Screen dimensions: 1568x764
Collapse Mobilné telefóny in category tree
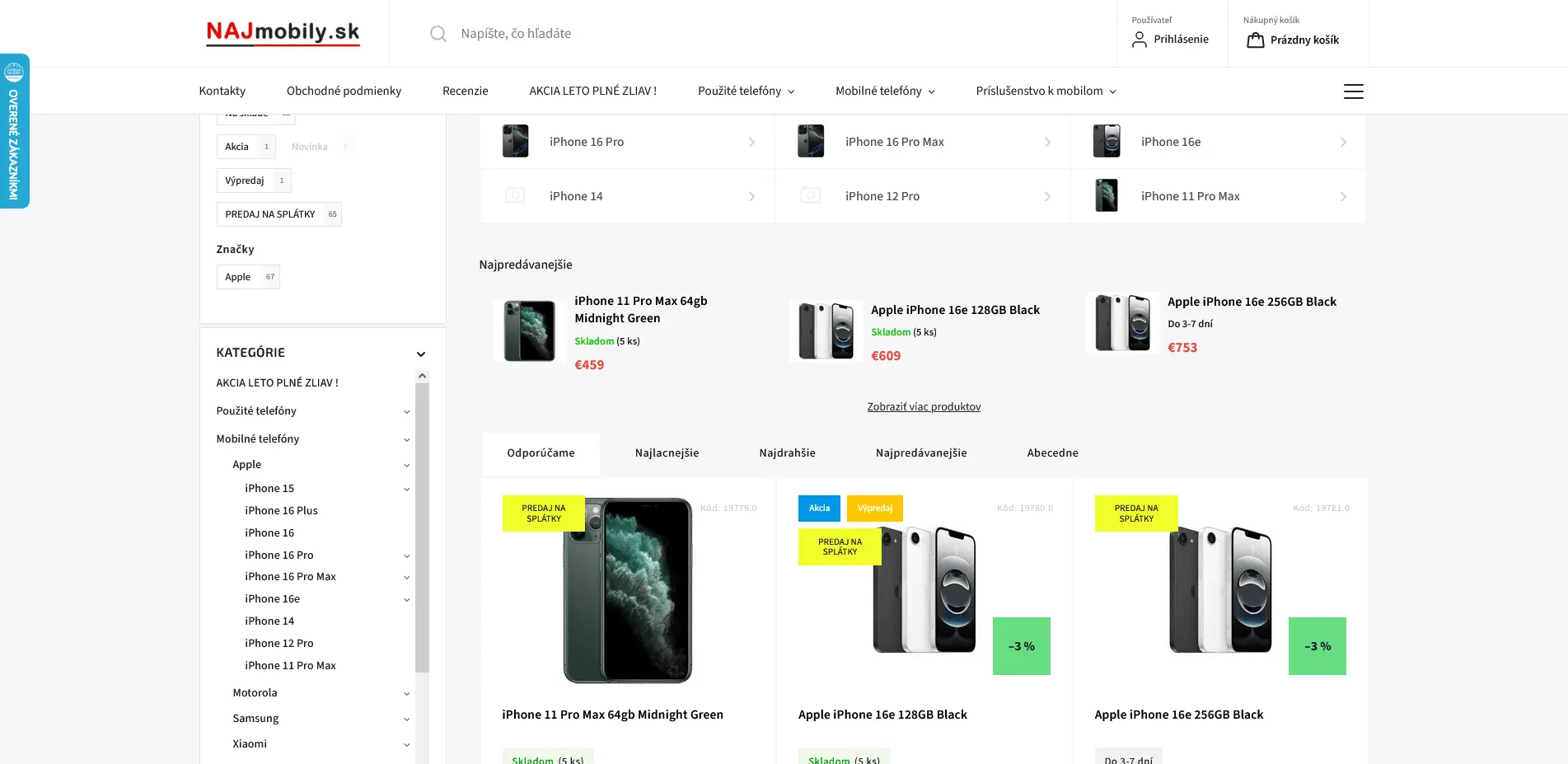(x=406, y=440)
